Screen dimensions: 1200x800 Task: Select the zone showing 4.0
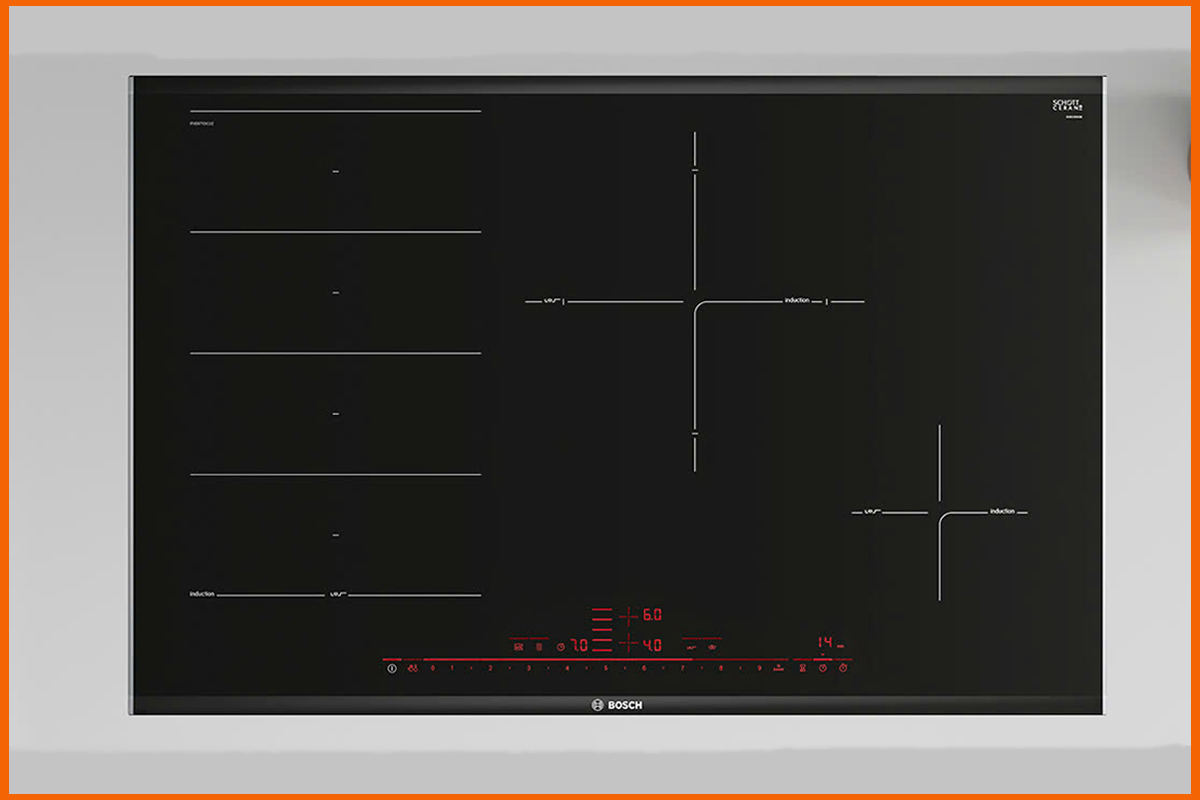coord(652,646)
